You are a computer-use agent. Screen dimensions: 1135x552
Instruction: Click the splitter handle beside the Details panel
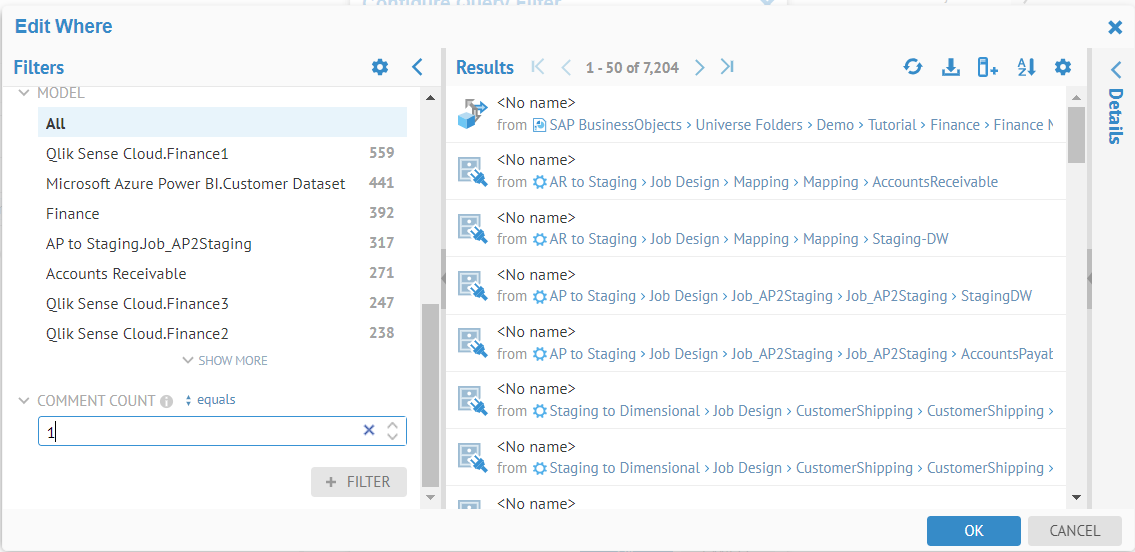1090,279
